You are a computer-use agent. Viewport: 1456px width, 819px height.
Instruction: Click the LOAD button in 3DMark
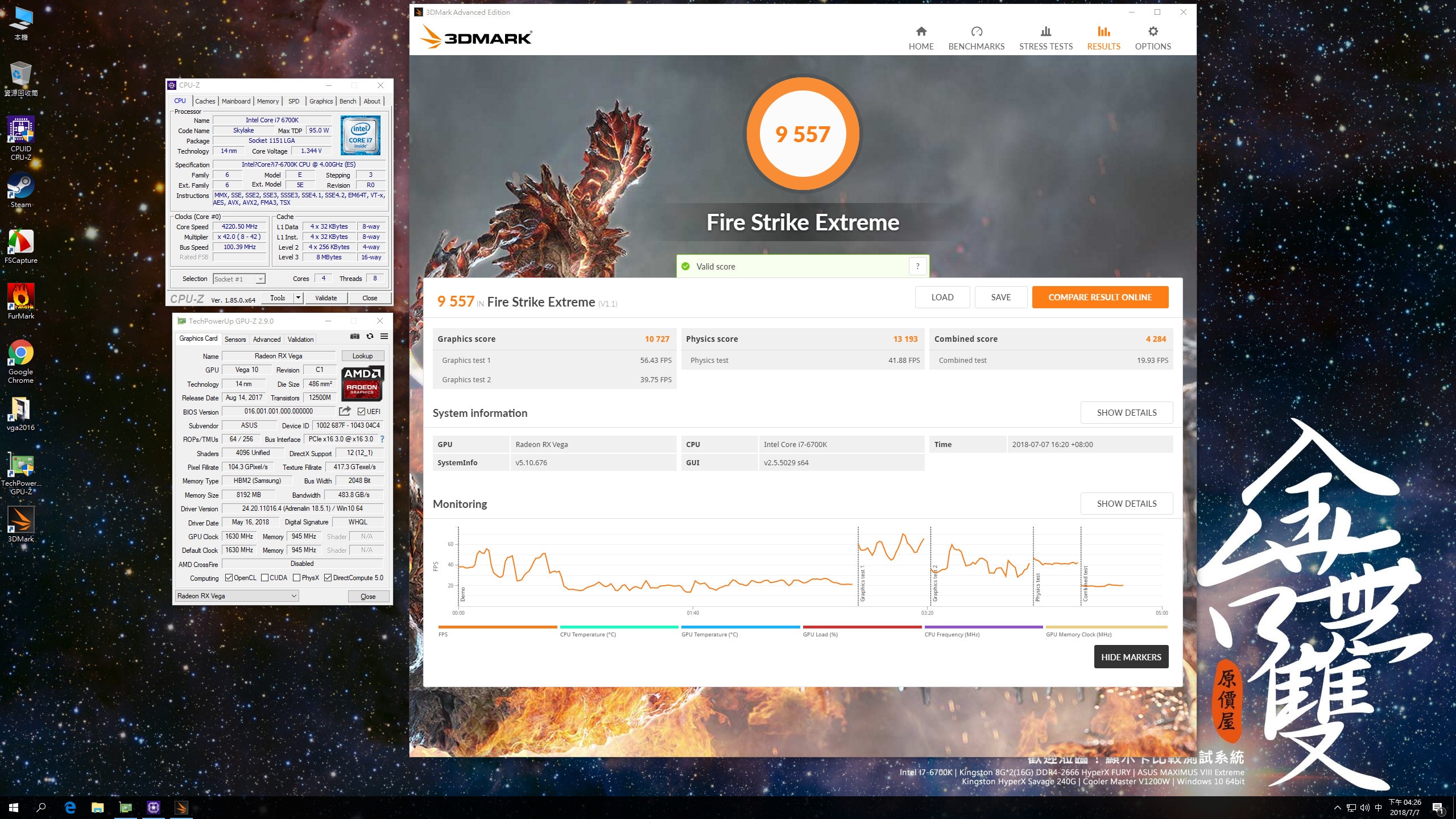click(x=942, y=297)
